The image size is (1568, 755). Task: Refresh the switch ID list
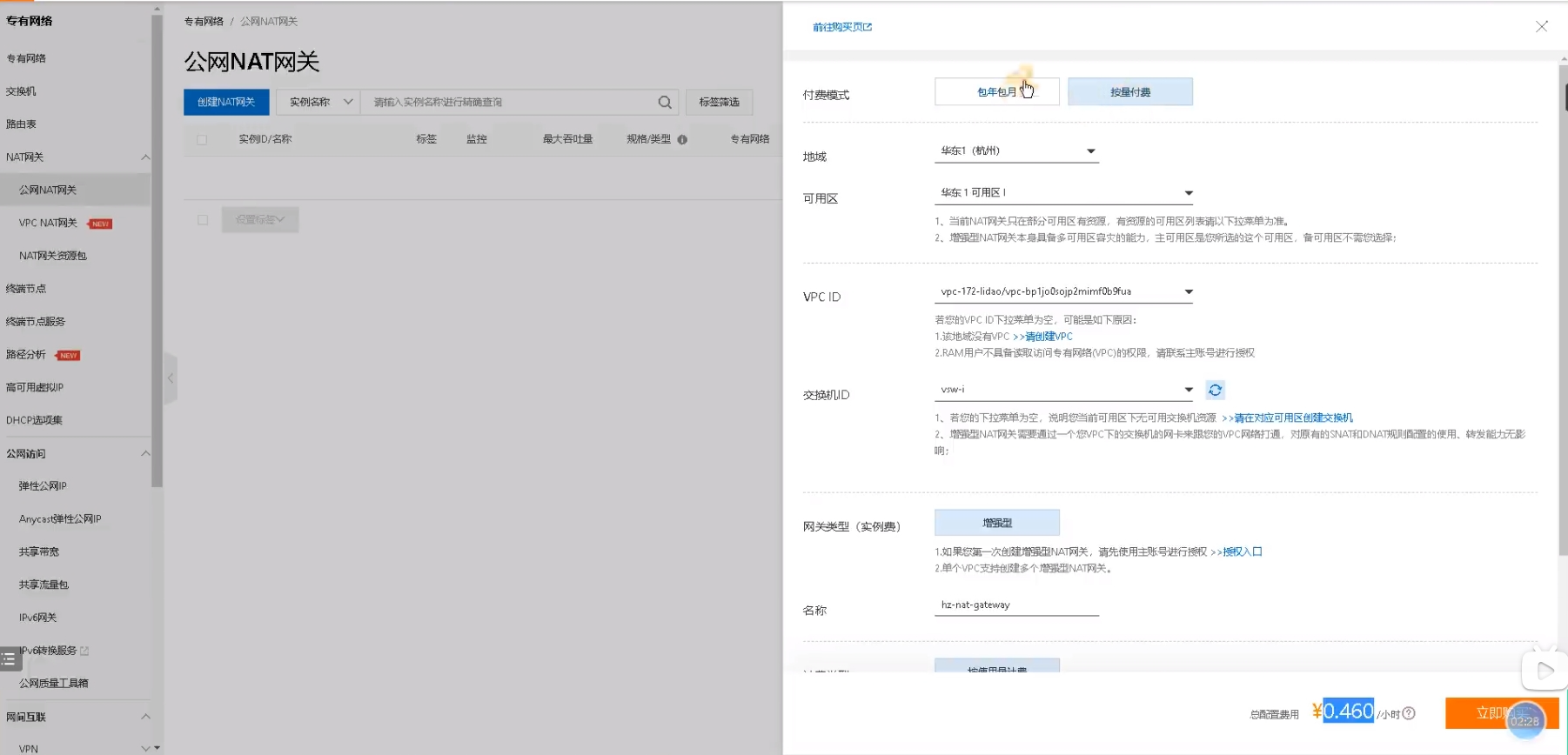[x=1215, y=390]
